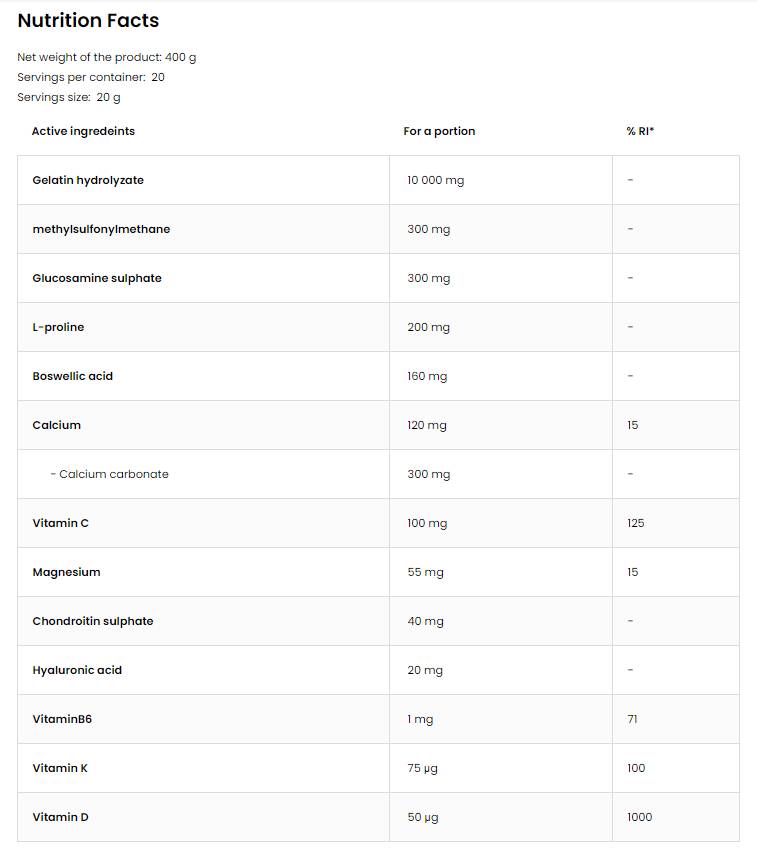Click the L-proline ingredient label

[58, 327]
